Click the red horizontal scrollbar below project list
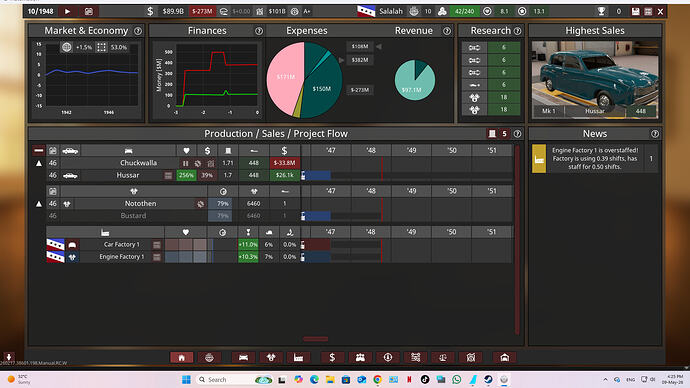Viewport: 690px width, 388px height. coord(316,339)
